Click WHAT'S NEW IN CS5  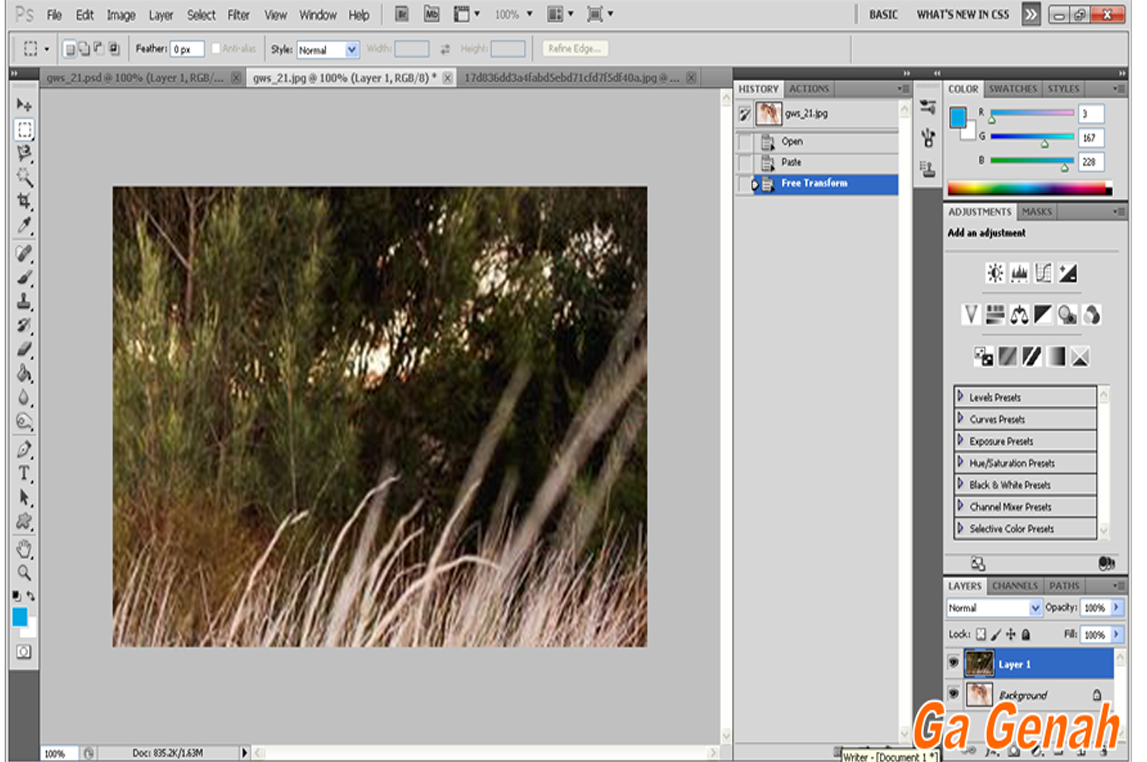coord(963,15)
